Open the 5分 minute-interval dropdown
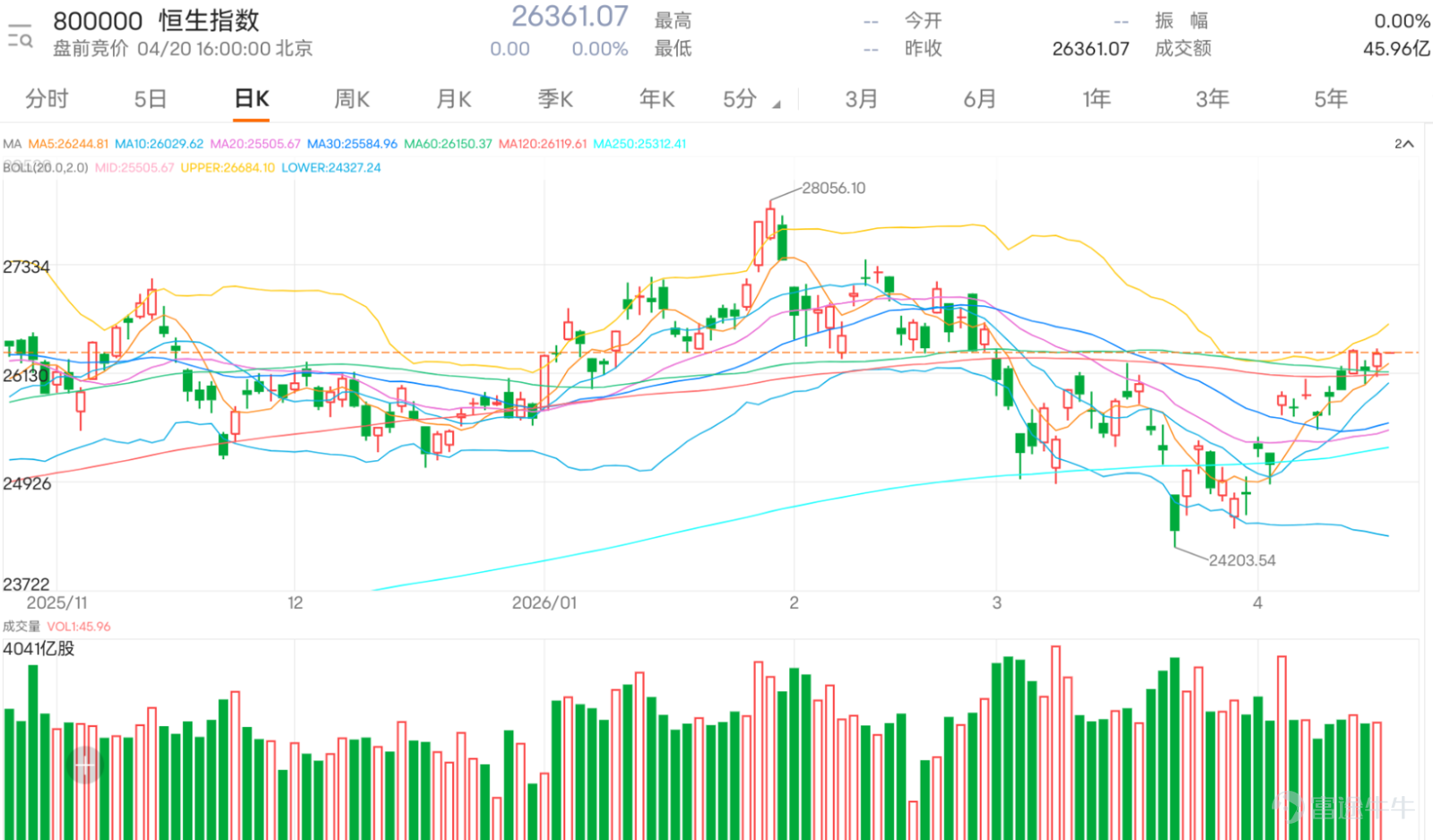The width and height of the screenshot is (1433, 840). click(x=751, y=99)
